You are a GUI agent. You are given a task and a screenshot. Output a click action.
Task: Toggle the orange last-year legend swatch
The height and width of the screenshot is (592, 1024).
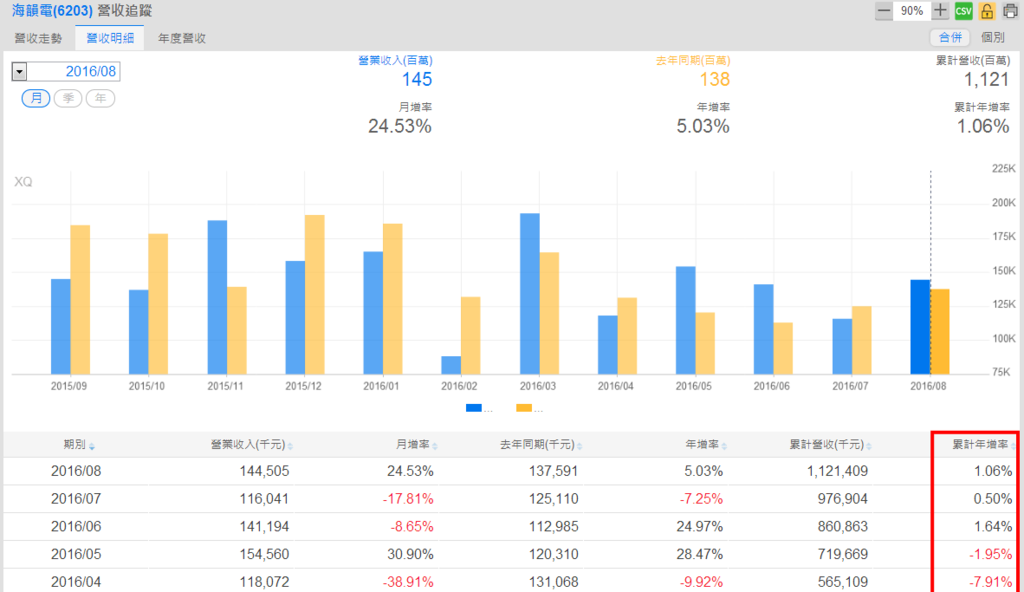(x=524, y=408)
